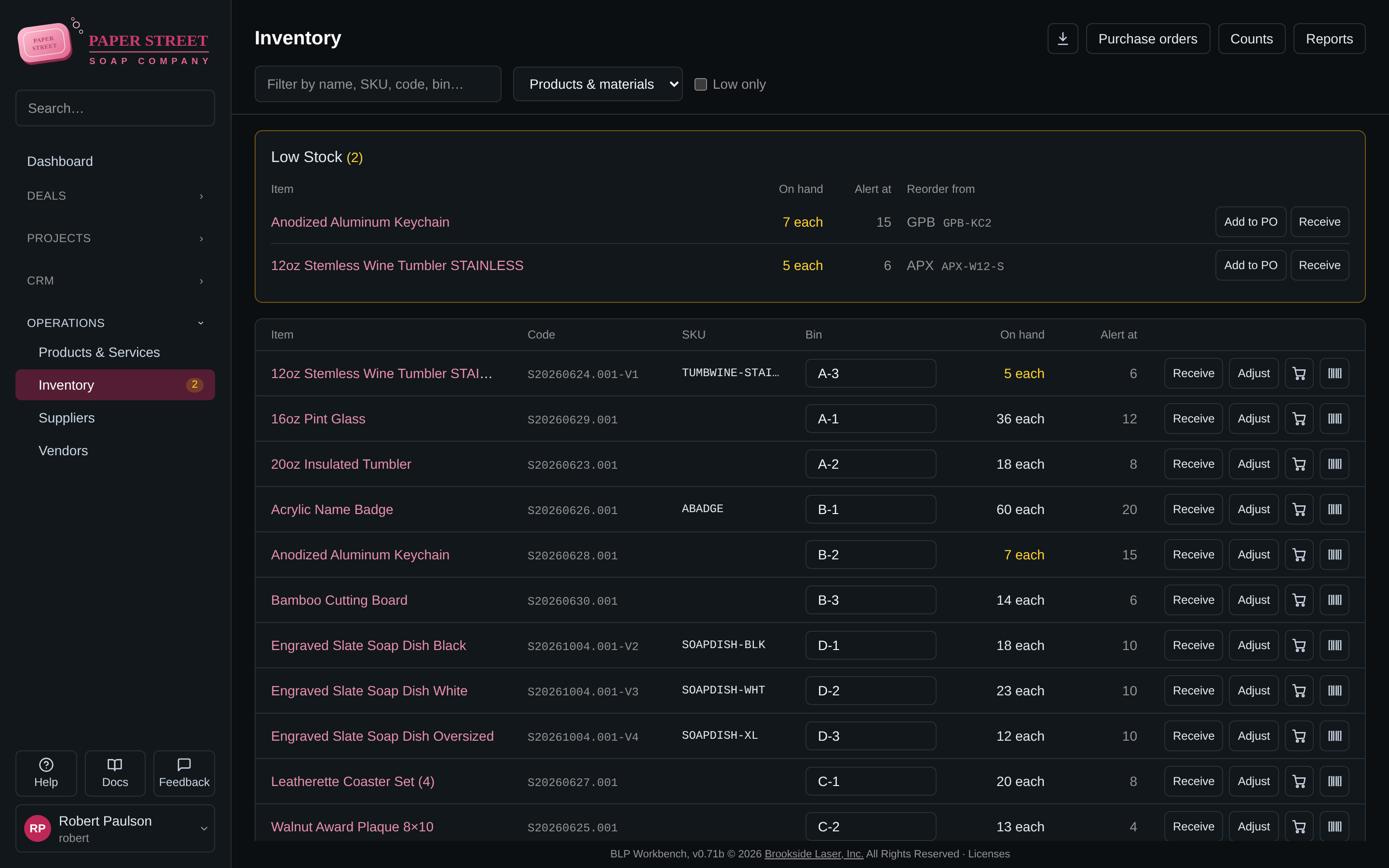1389x868 pixels.
Task: Collapse the OPERATIONS section
Action: 115,323
